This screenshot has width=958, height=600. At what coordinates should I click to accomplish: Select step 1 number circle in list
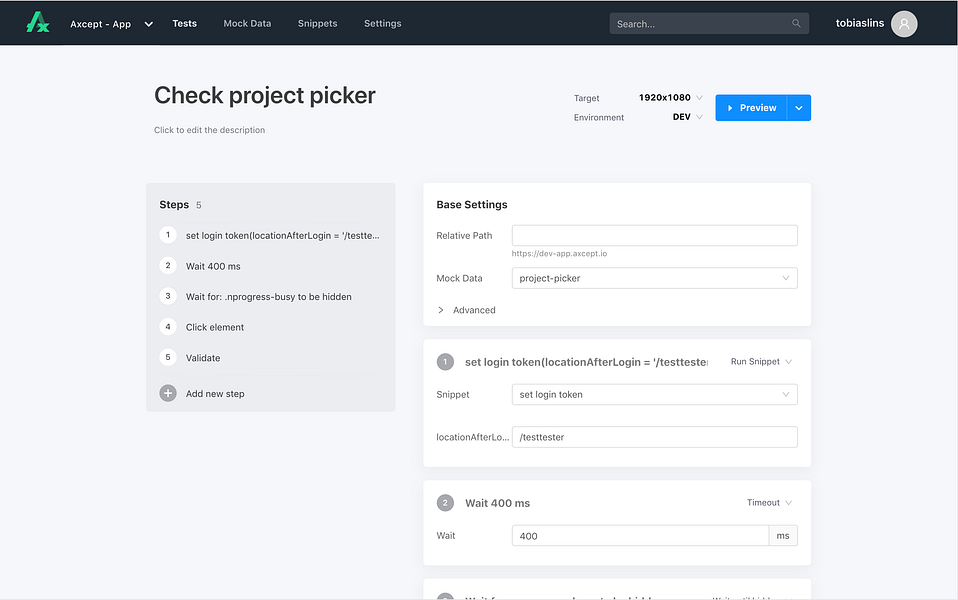(x=168, y=235)
